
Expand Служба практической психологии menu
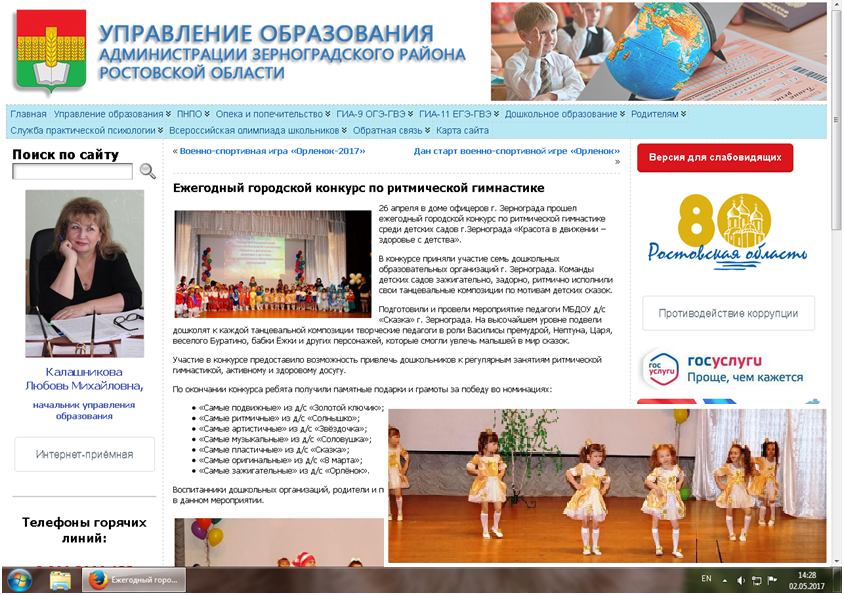[x=87, y=130]
